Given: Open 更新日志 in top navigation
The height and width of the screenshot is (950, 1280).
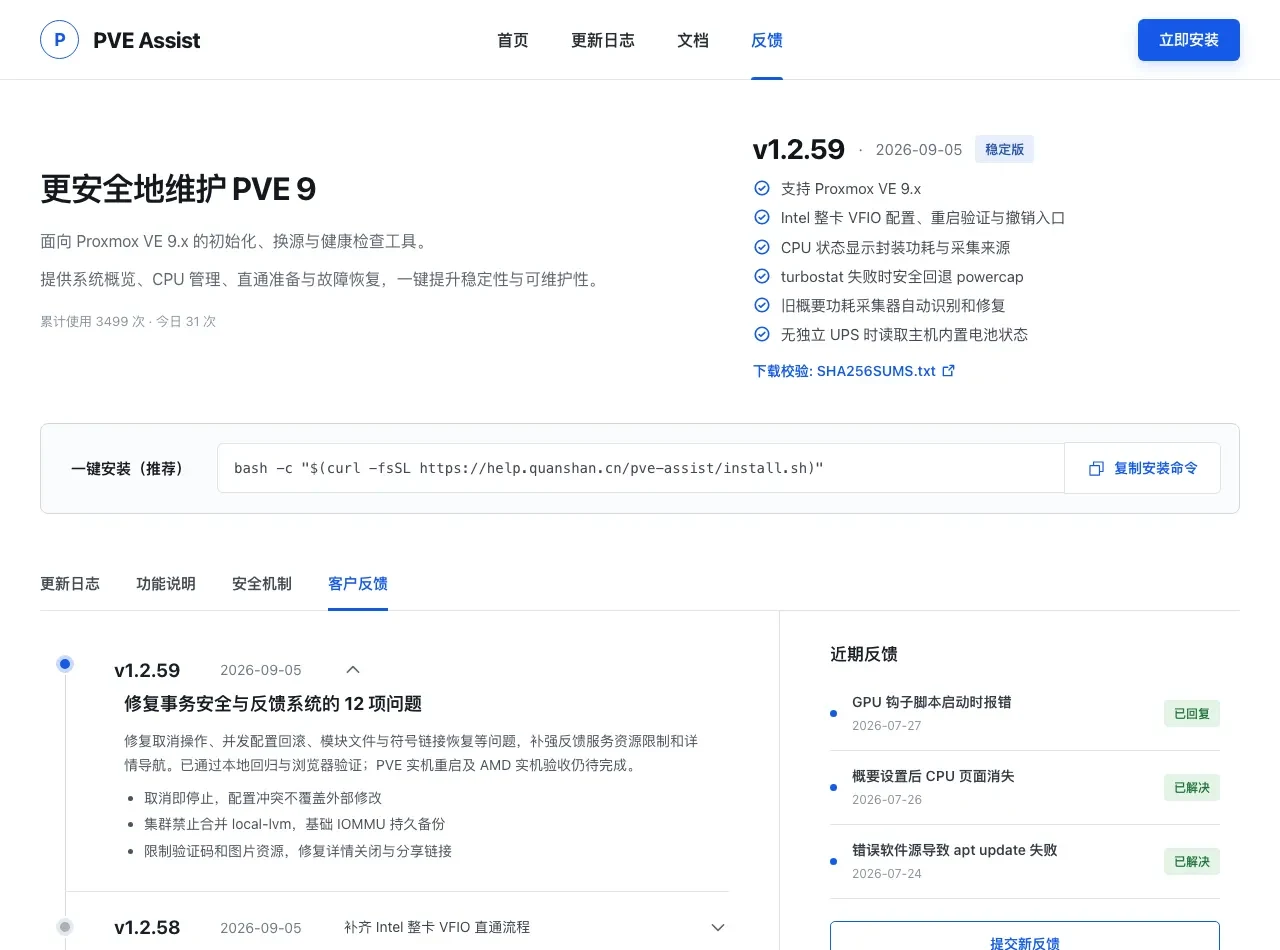Looking at the screenshot, I should (603, 40).
